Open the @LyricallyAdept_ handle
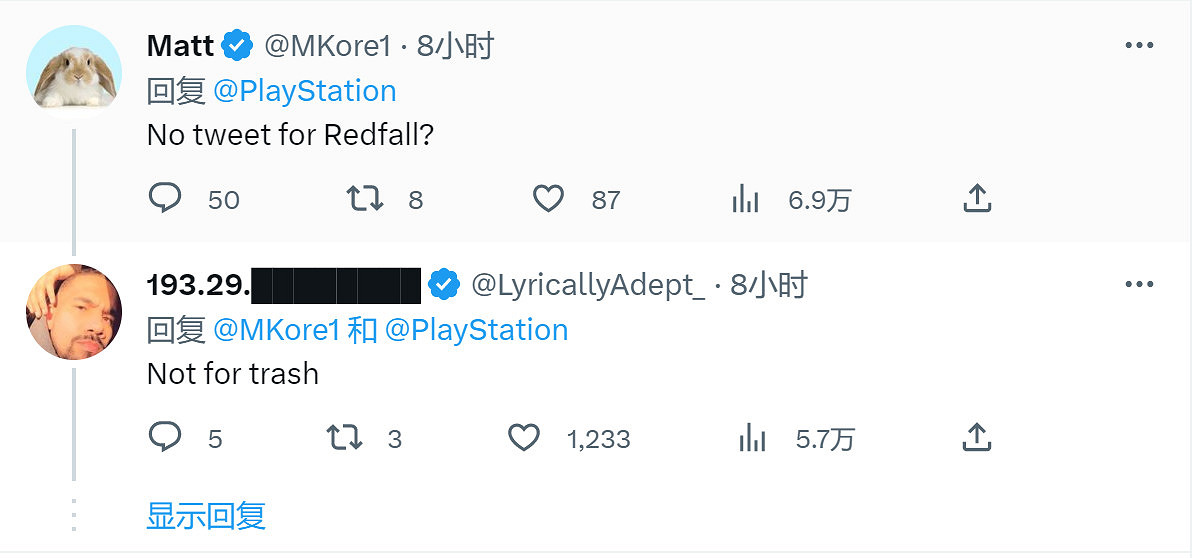The width and height of the screenshot is (1203, 558). [588, 285]
